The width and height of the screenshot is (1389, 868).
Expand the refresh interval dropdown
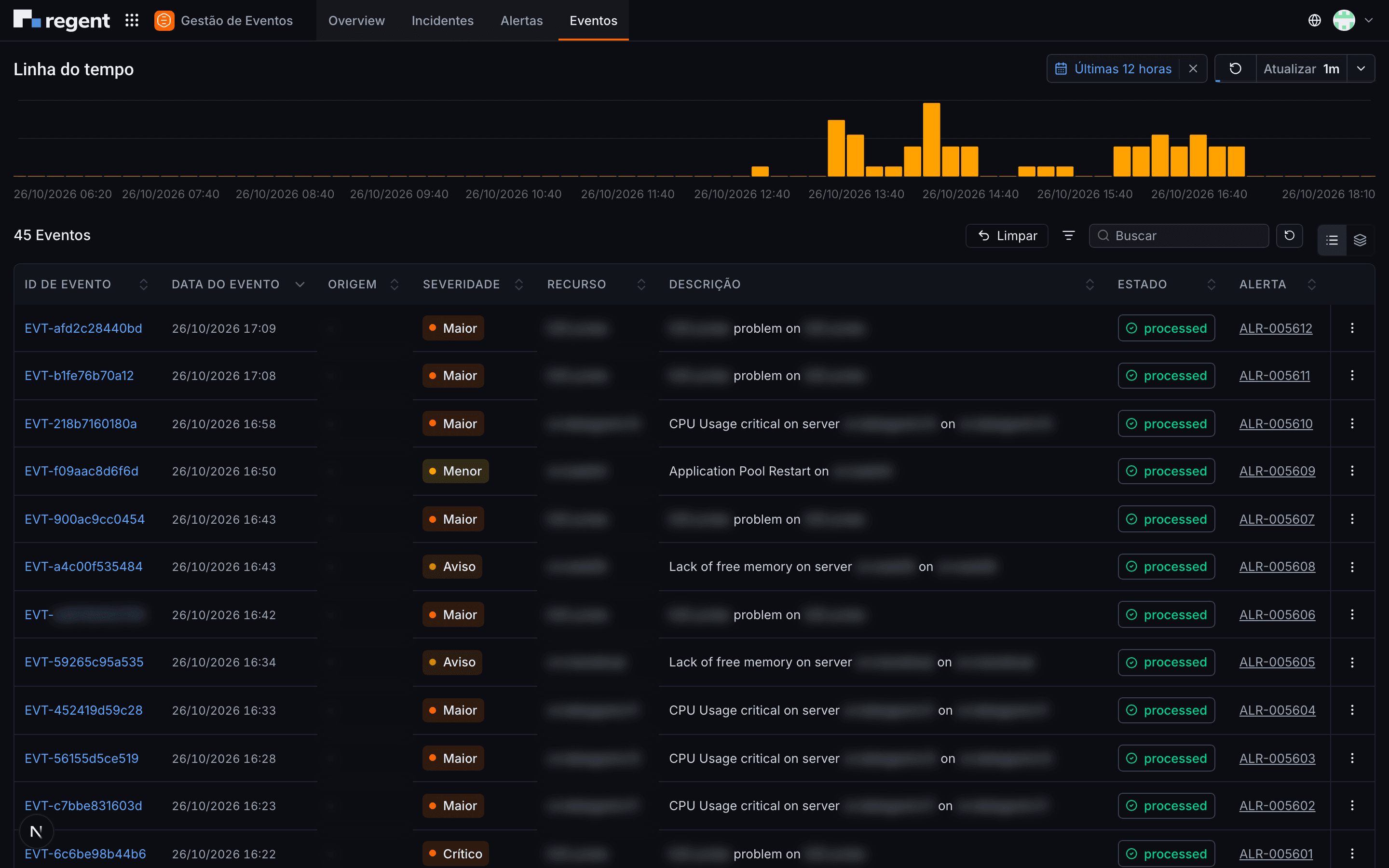tap(1361, 69)
